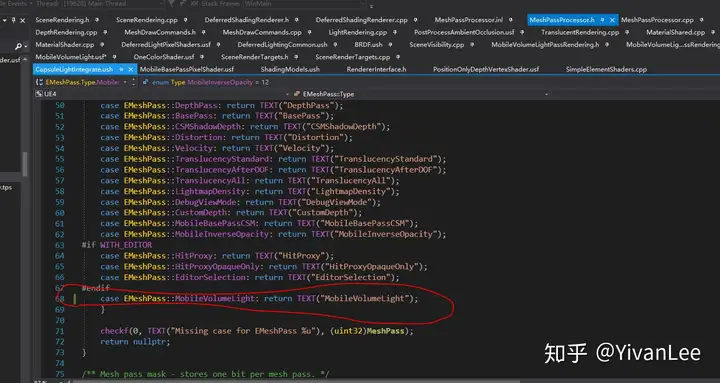The image size is (720, 383).
Task: Open left panel window position dropdown arrow
Action: (x=5, y=20)
